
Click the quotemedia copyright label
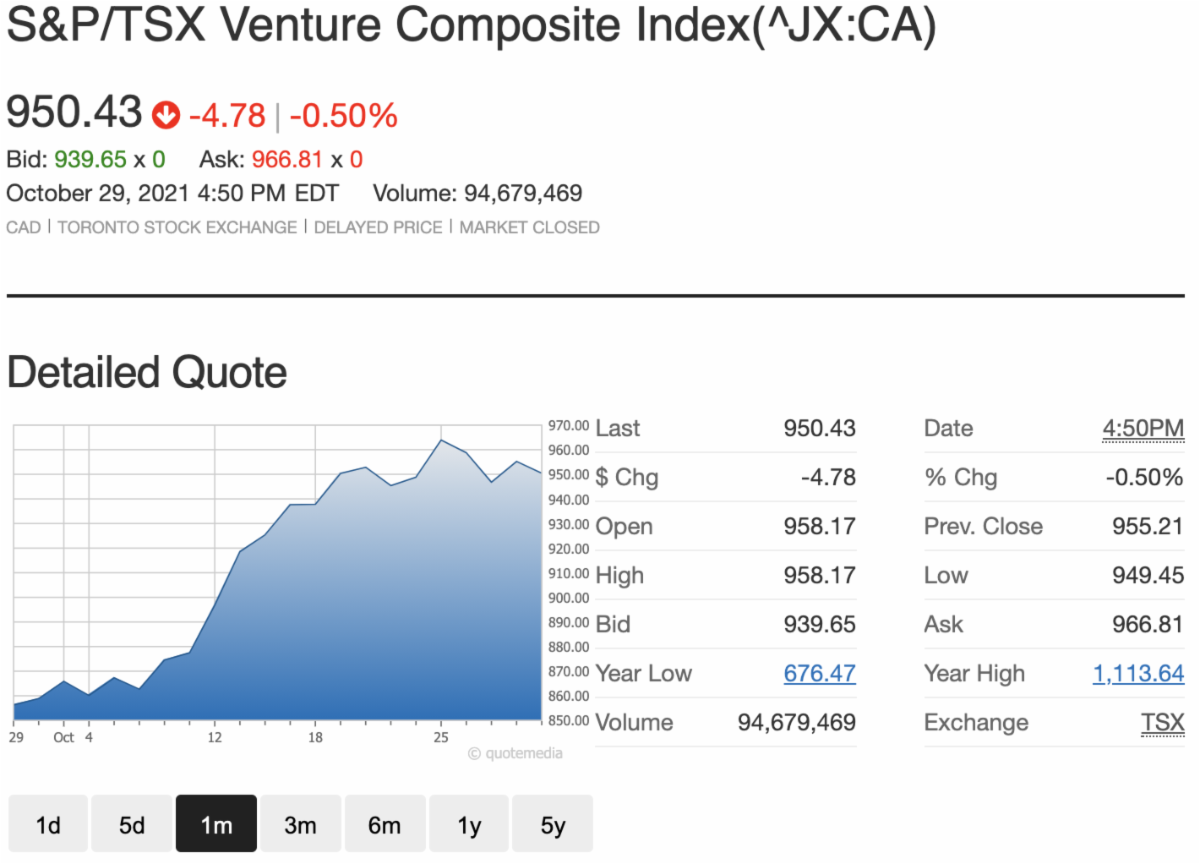(x=515, y=753)
